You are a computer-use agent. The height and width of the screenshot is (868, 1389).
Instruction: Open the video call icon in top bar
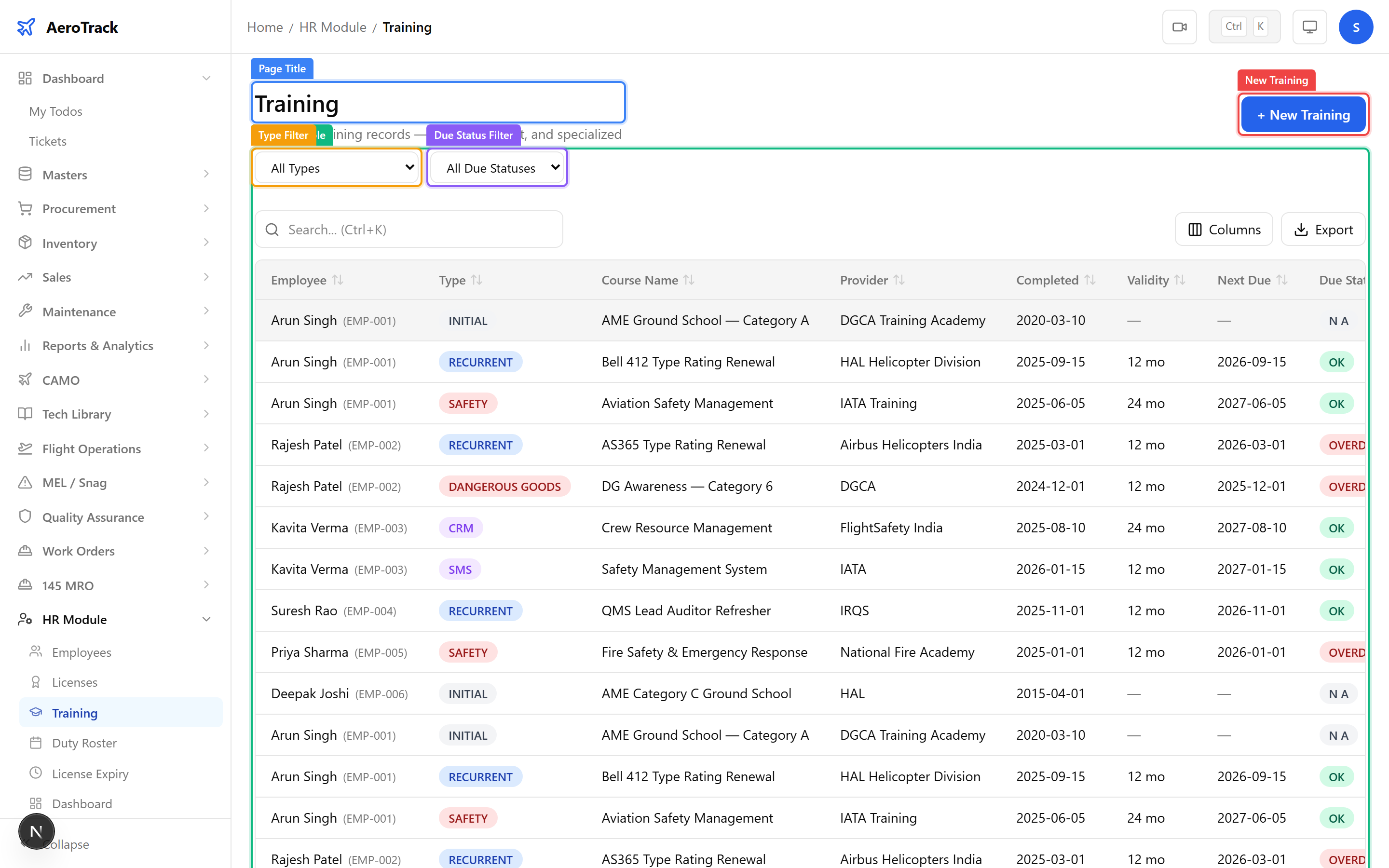tap(1180, 27)
